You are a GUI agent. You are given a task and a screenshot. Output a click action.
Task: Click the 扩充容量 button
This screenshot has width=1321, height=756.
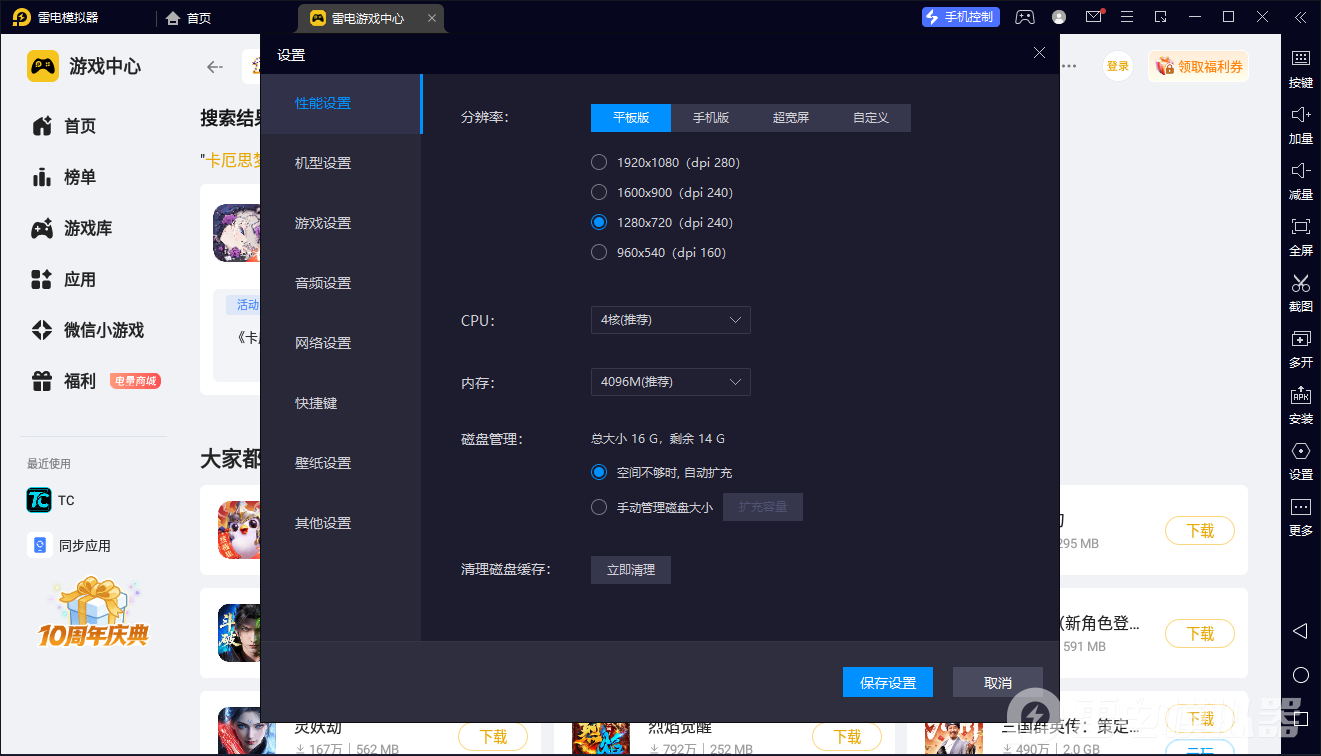click(763, 507)
